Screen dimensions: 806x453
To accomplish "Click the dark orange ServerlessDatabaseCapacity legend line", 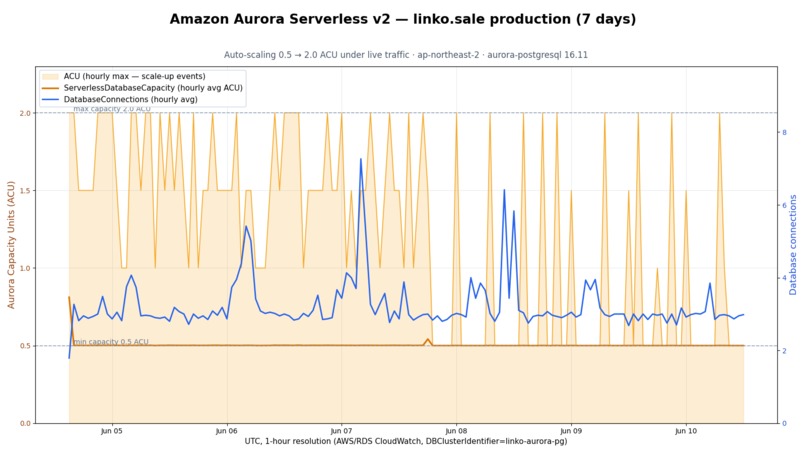I will tap(50, 88).
